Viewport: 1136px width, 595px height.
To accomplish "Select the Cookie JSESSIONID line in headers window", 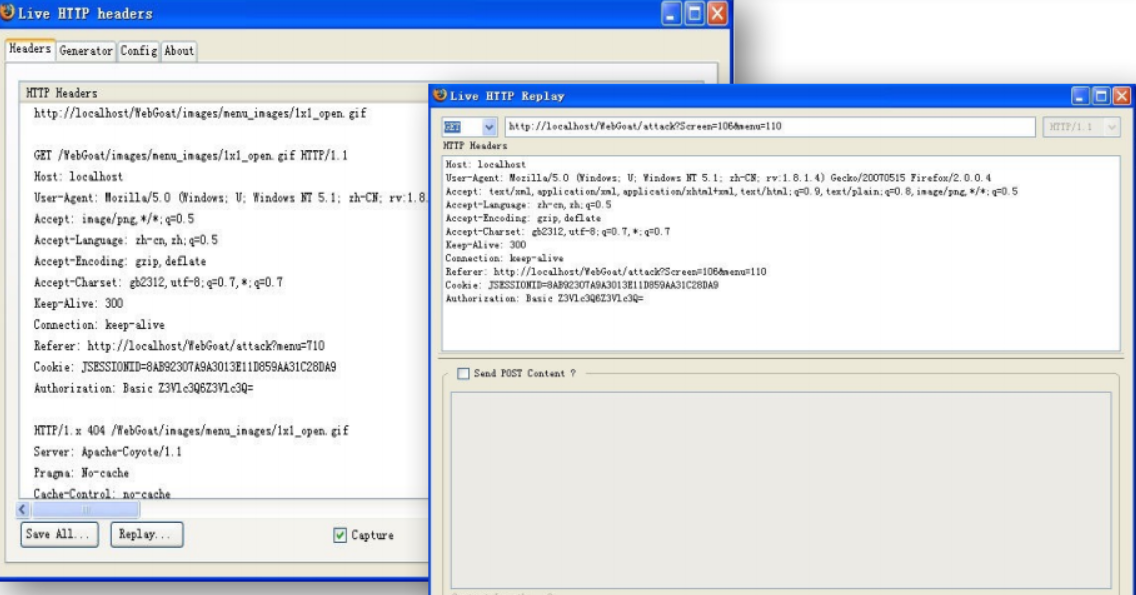I will point(185,367).
